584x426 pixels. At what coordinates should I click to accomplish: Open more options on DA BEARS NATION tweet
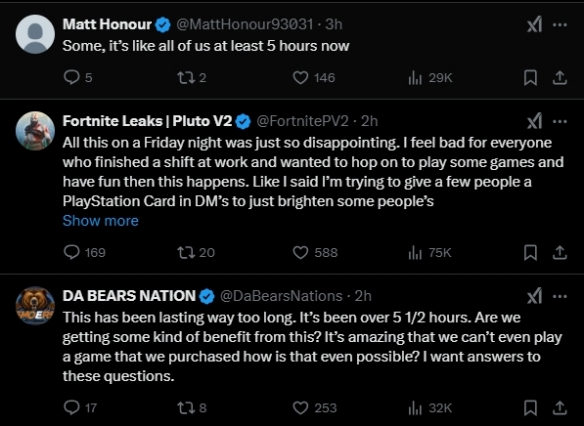[559, 296]
